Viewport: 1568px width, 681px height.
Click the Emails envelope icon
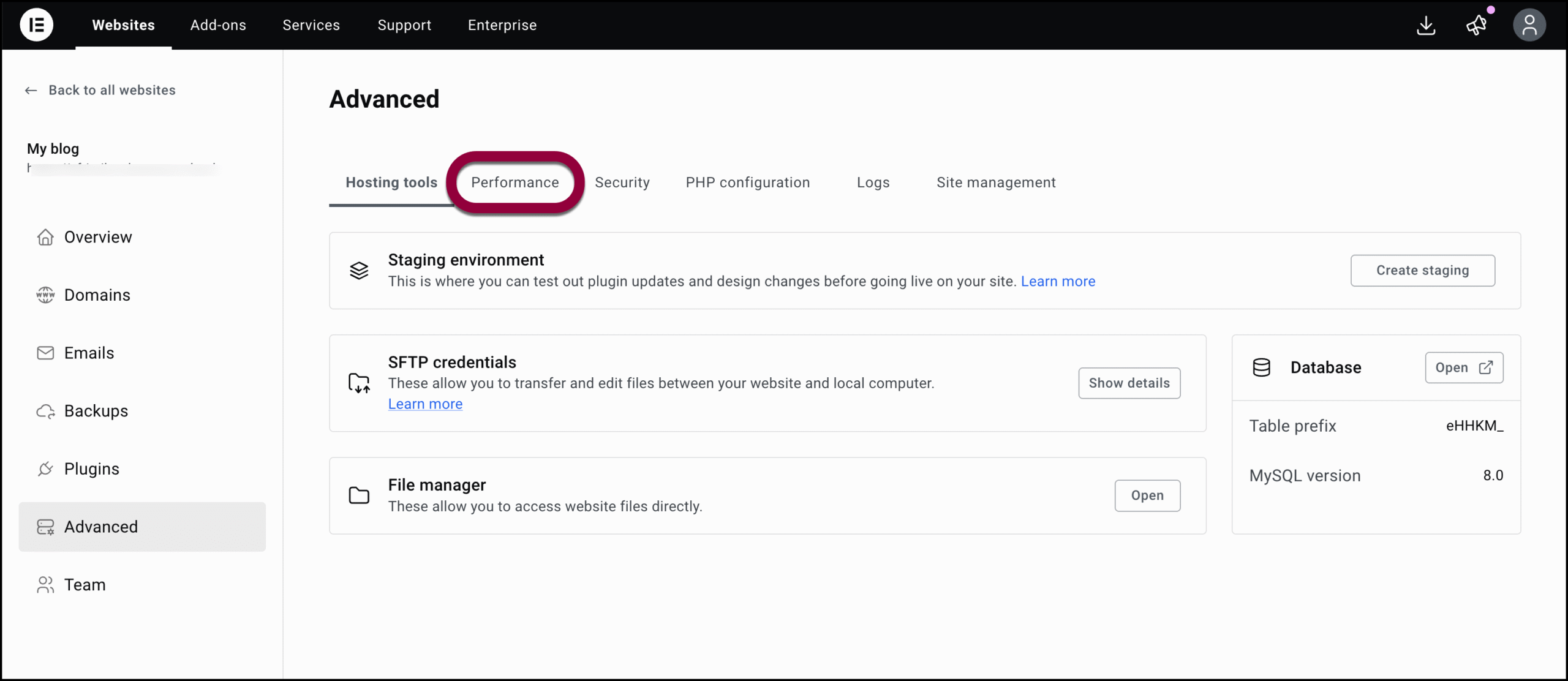(45, 353)
